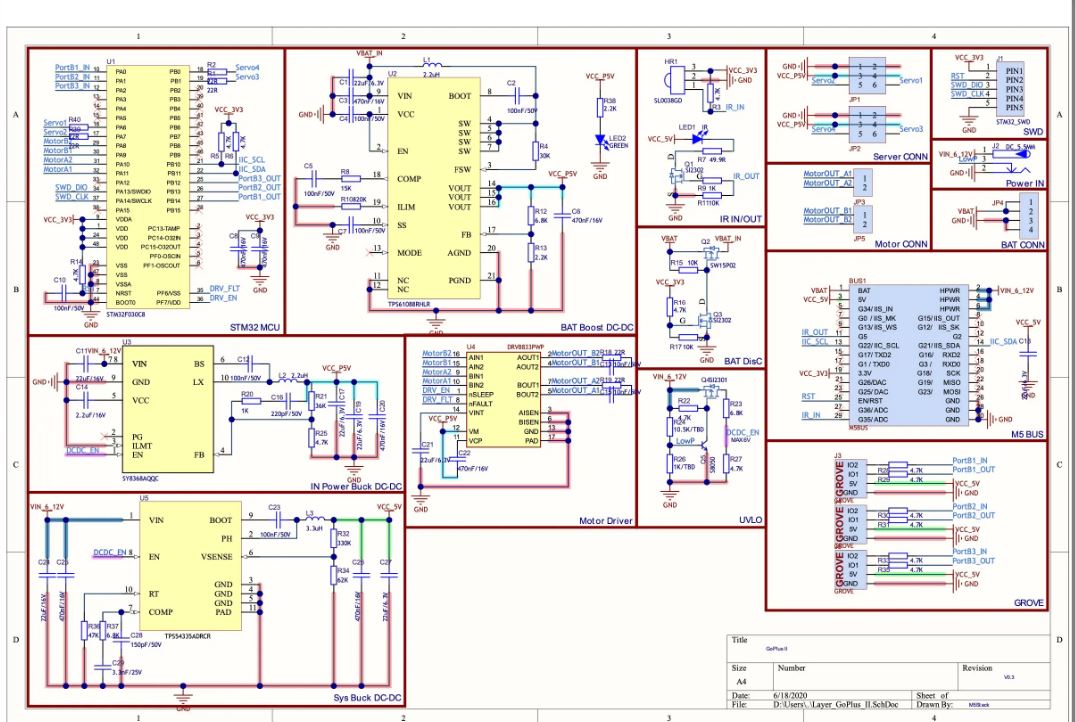
Task: Click the green LED2 diode symbol
Action: (601, 140)
